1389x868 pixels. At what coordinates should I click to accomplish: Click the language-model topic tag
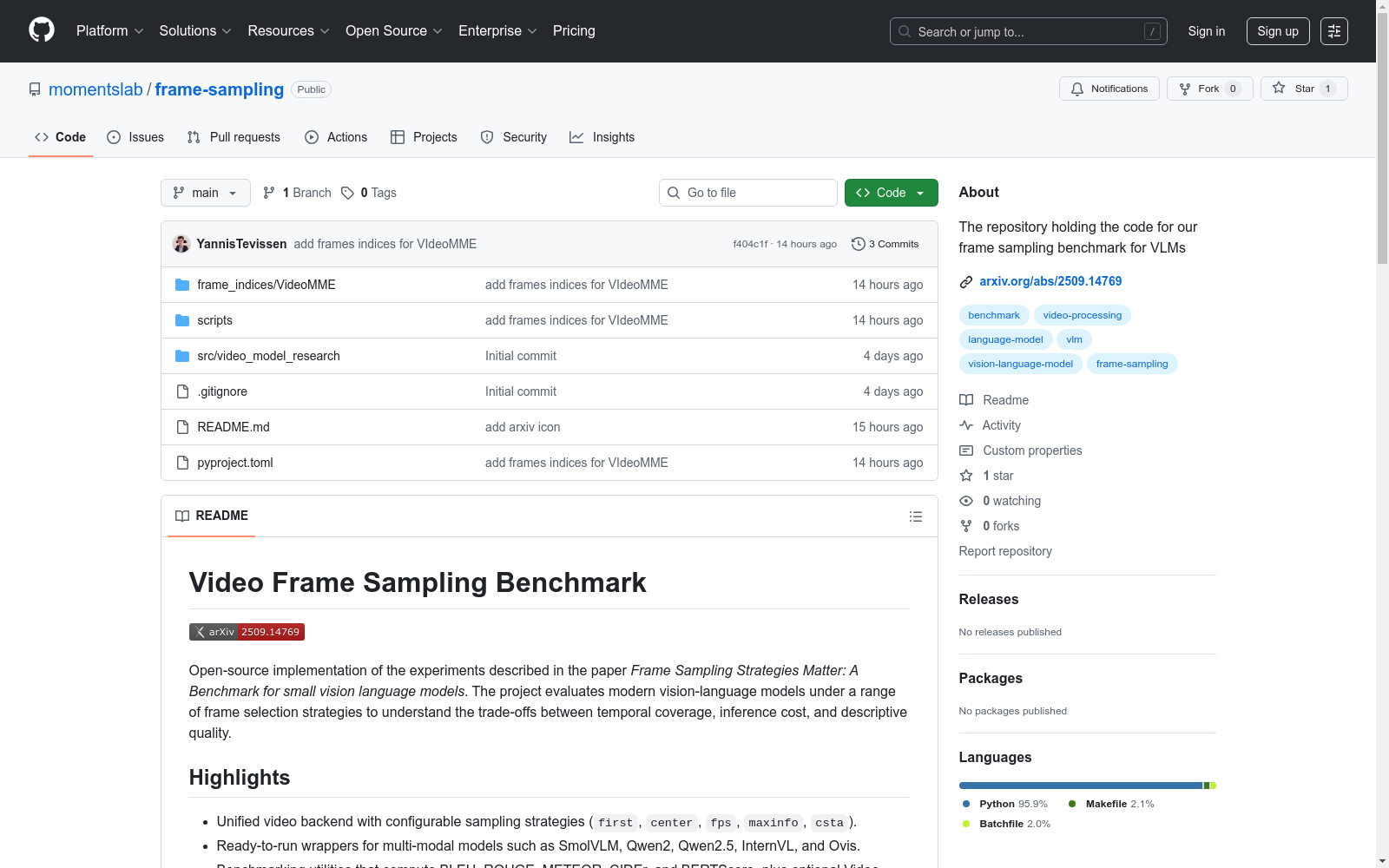pos(1006,339)
